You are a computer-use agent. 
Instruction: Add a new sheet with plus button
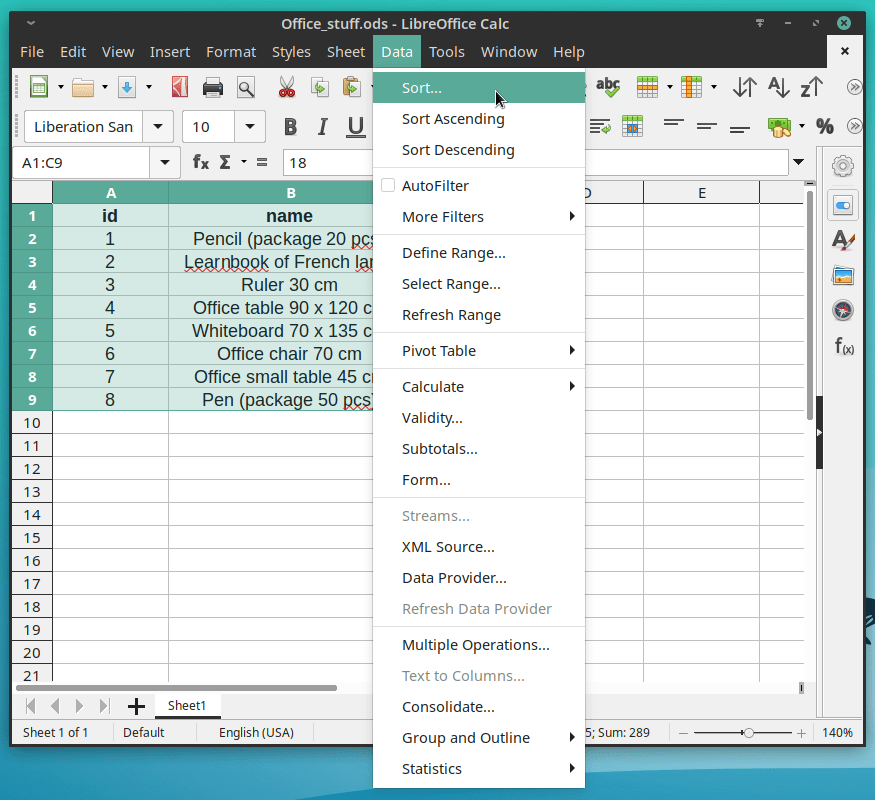pos(136,706)
